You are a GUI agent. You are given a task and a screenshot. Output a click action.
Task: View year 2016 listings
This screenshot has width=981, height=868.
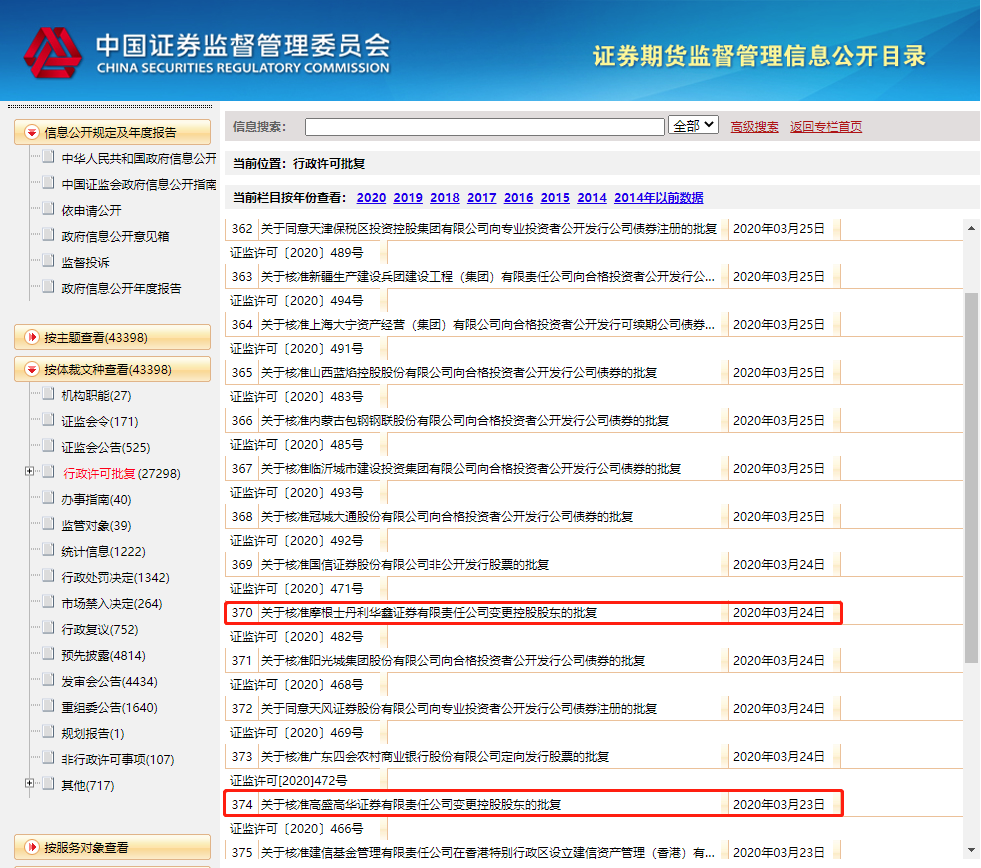tap(519, 198)
